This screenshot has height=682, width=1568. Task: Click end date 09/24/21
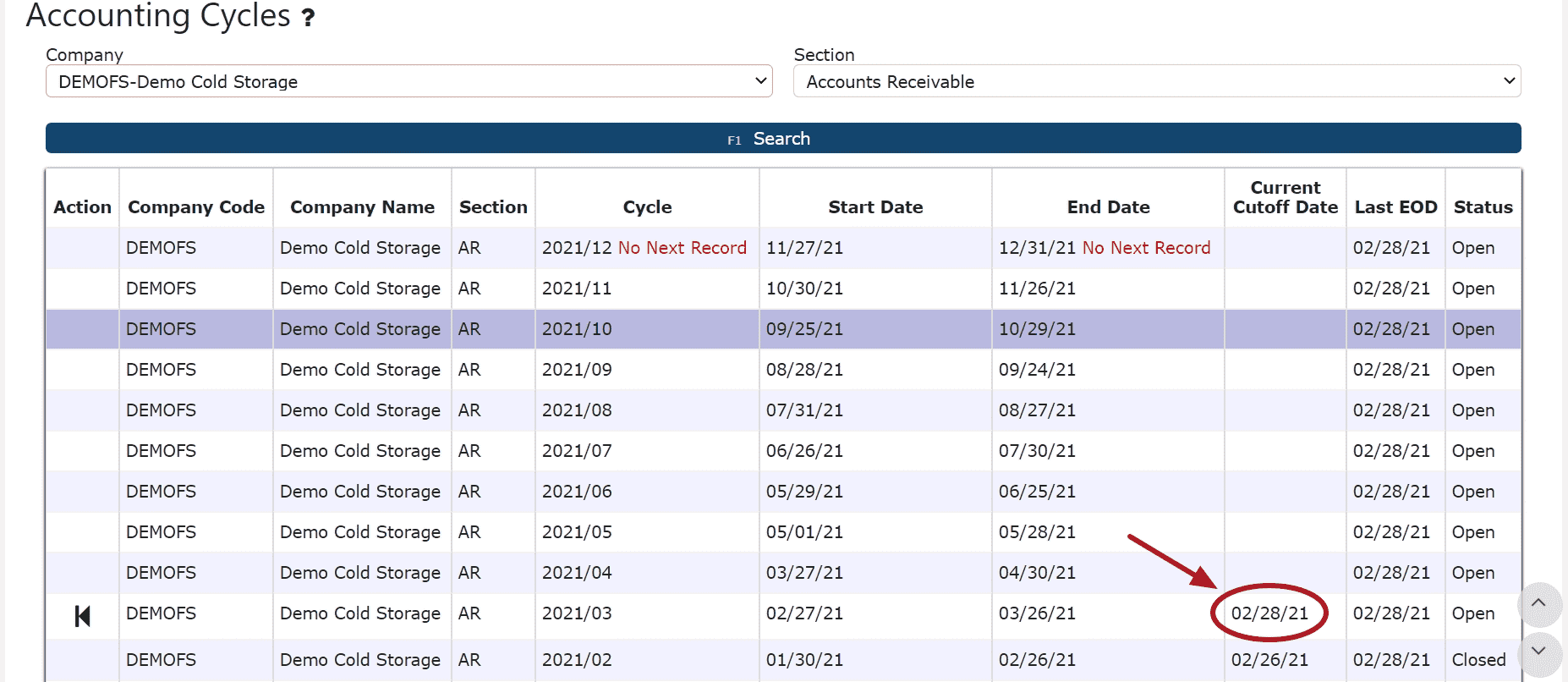(x=1037, y=370)
